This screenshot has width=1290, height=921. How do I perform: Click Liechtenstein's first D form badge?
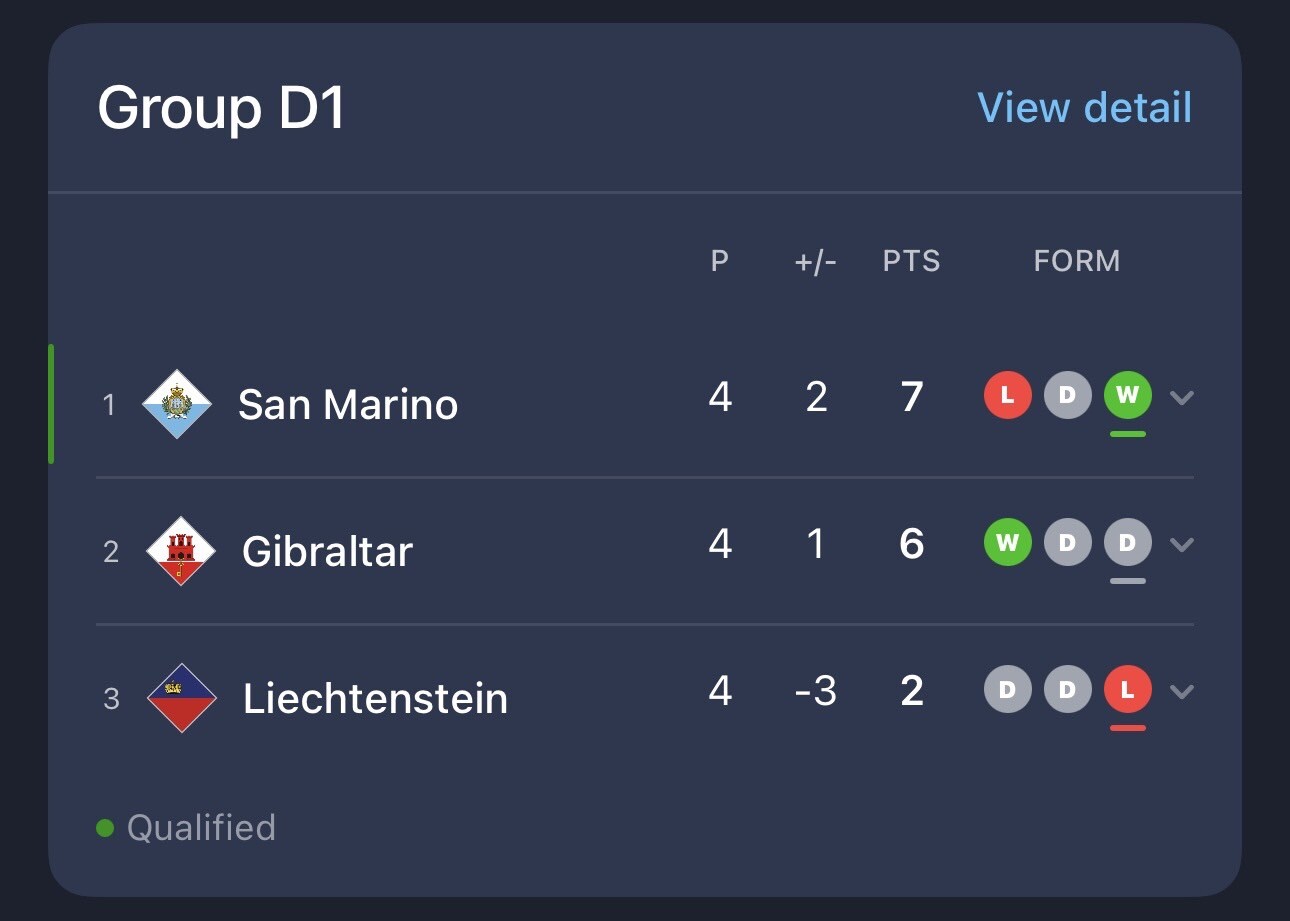(x=1008, y=690)
